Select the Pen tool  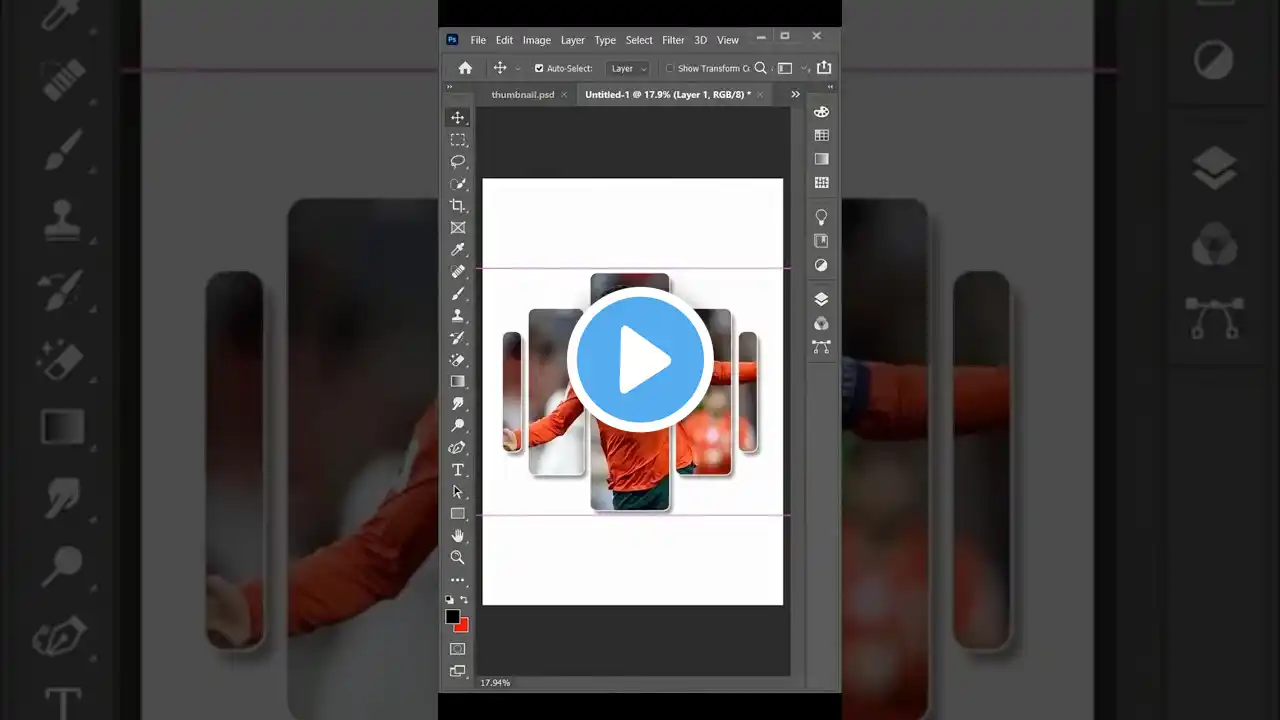tap(458, 448)
